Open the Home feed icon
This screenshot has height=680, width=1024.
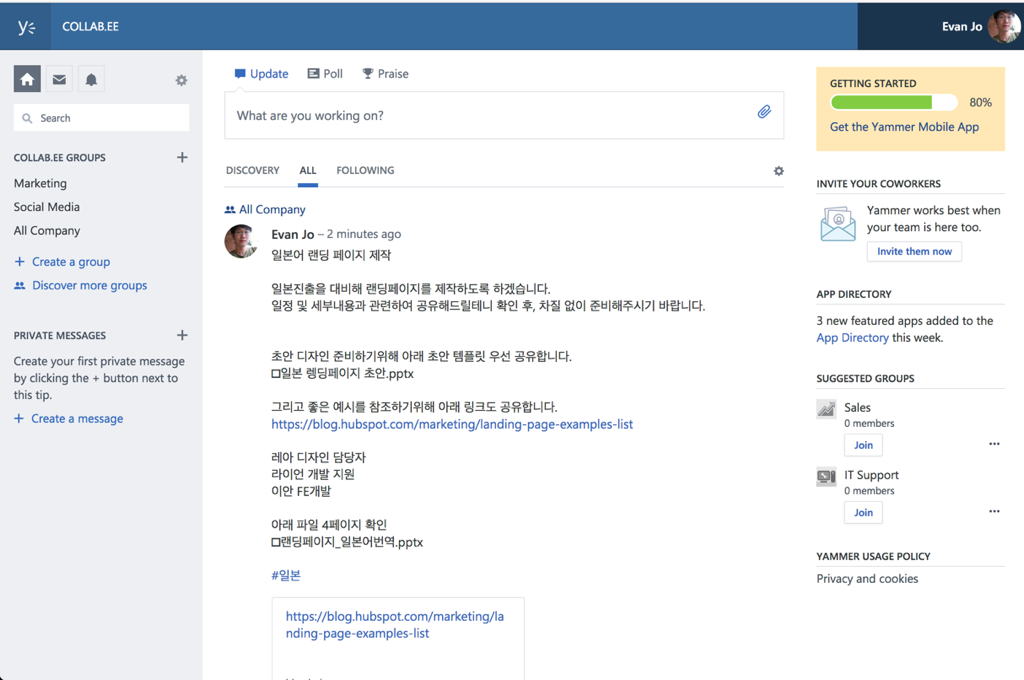[x=27, y=80]
